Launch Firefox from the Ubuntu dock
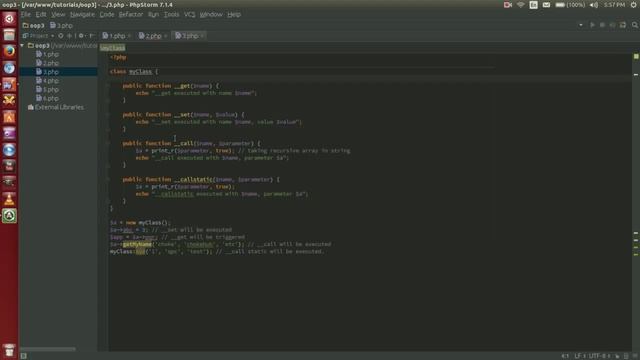Image resolution: width=640 pixels, height=360 pixels. coord(9,51)
